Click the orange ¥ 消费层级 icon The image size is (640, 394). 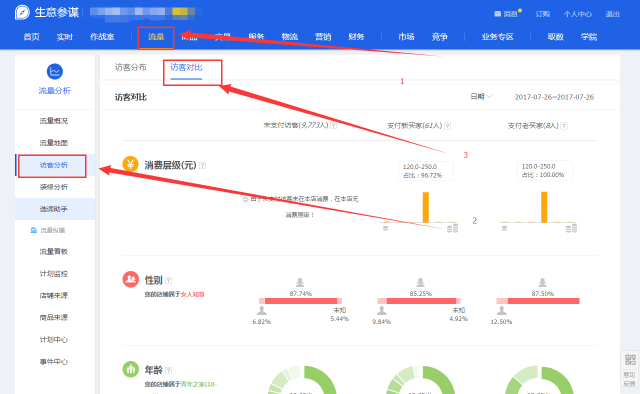click(131, 165)
